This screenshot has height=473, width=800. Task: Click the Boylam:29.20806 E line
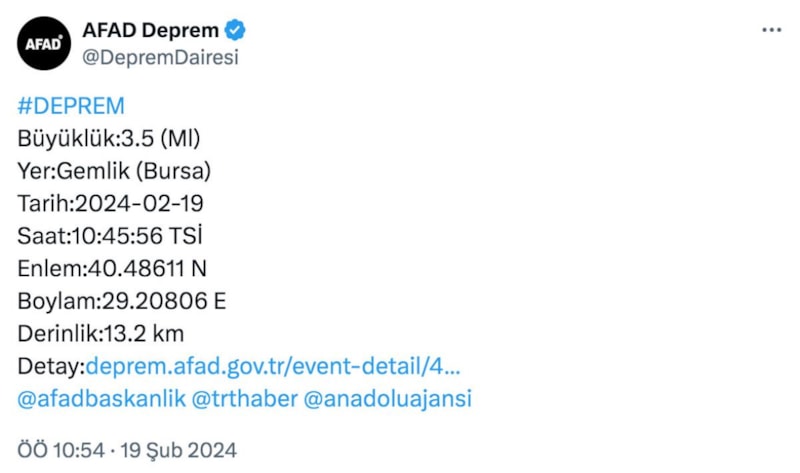tap(123, 301)
